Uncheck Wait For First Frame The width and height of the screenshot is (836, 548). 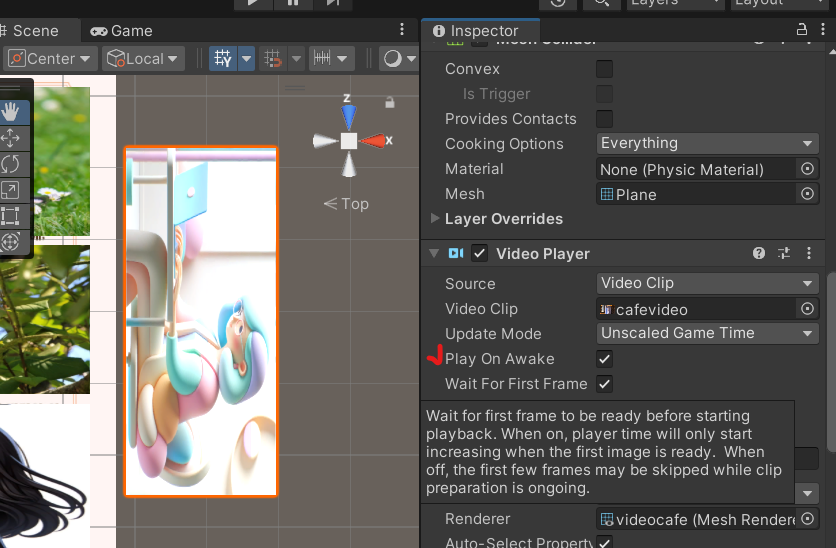(604, 384)
